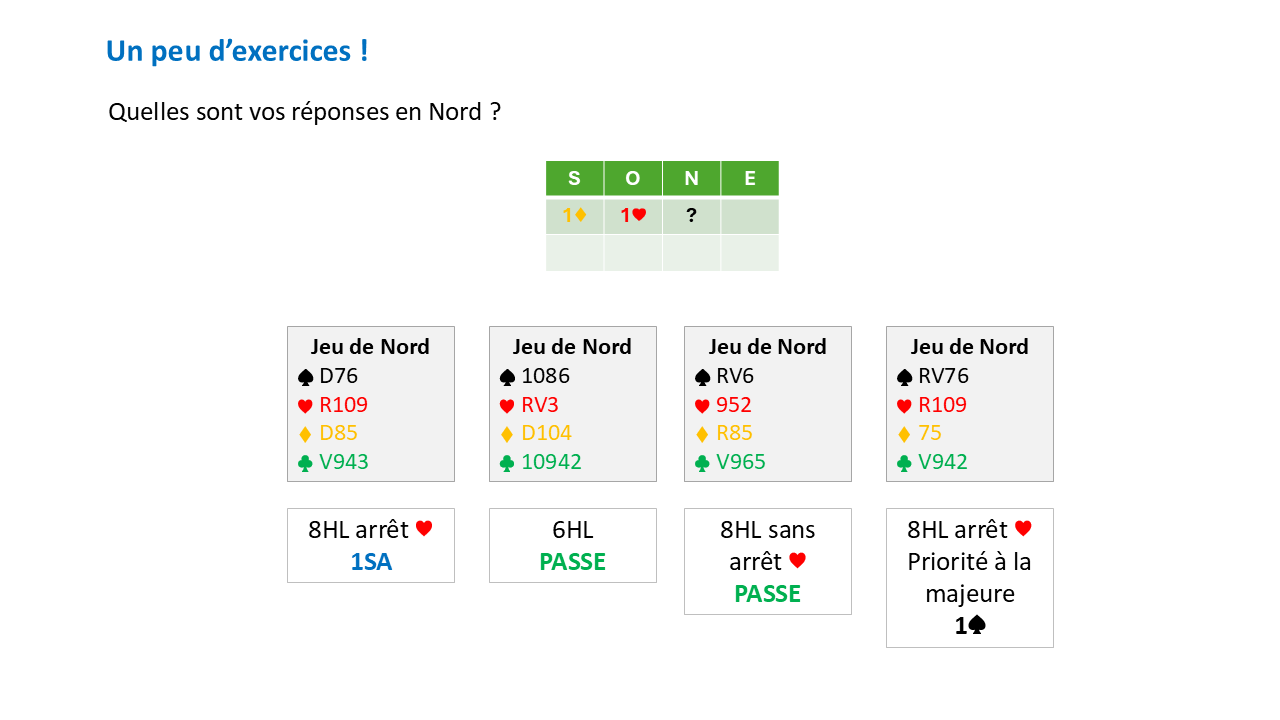
Task: Select the E column header in bidding table
Action: coord(750,179)
